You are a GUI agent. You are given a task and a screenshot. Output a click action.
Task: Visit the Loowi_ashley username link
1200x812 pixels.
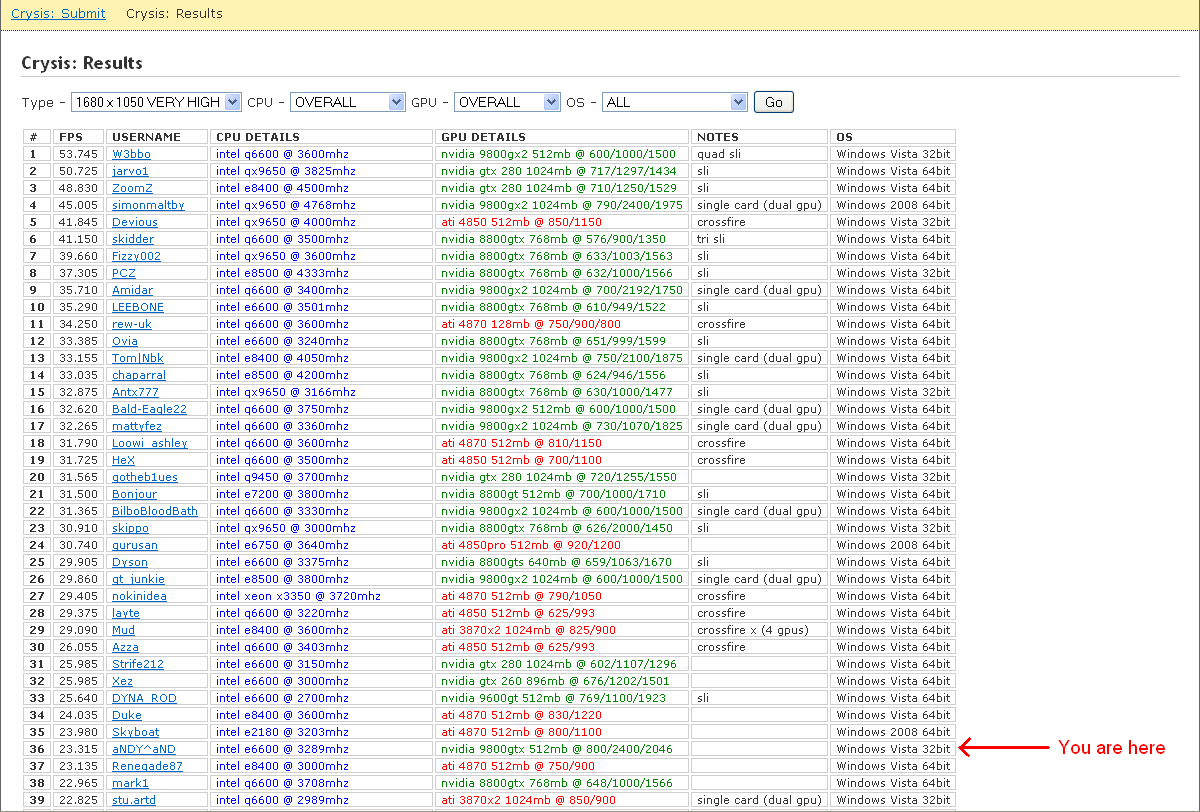[x=150, y=443]
